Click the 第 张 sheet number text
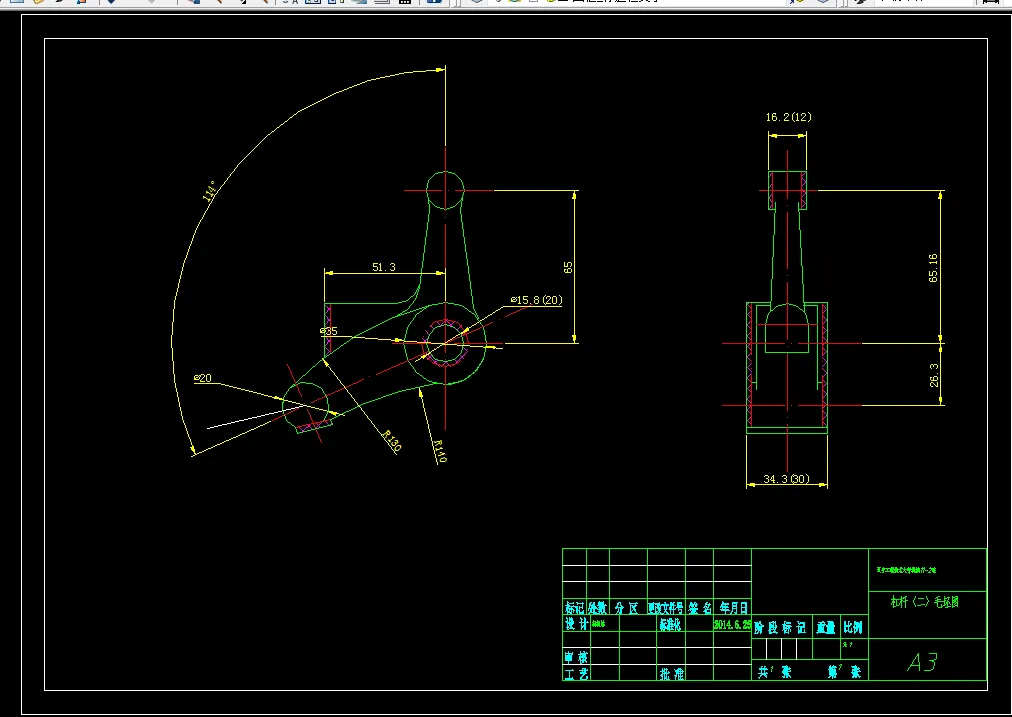Screen dimensions: 1012x717 (x=844, y=672)
